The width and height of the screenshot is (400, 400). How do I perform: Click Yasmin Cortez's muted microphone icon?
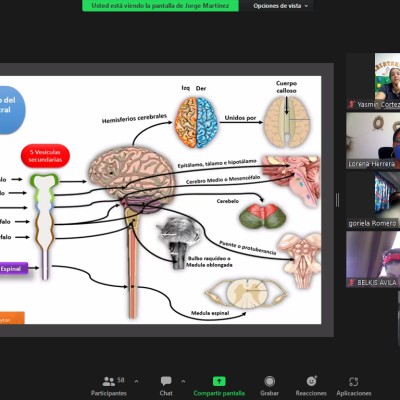pyautogui.click(x=351, y=104)
